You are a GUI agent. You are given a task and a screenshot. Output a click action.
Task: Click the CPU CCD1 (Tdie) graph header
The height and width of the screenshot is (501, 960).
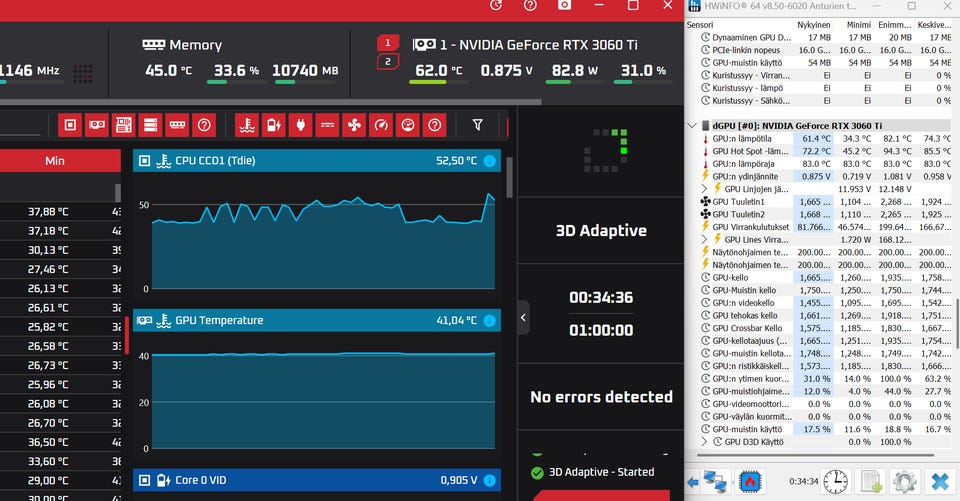(317, 160)
